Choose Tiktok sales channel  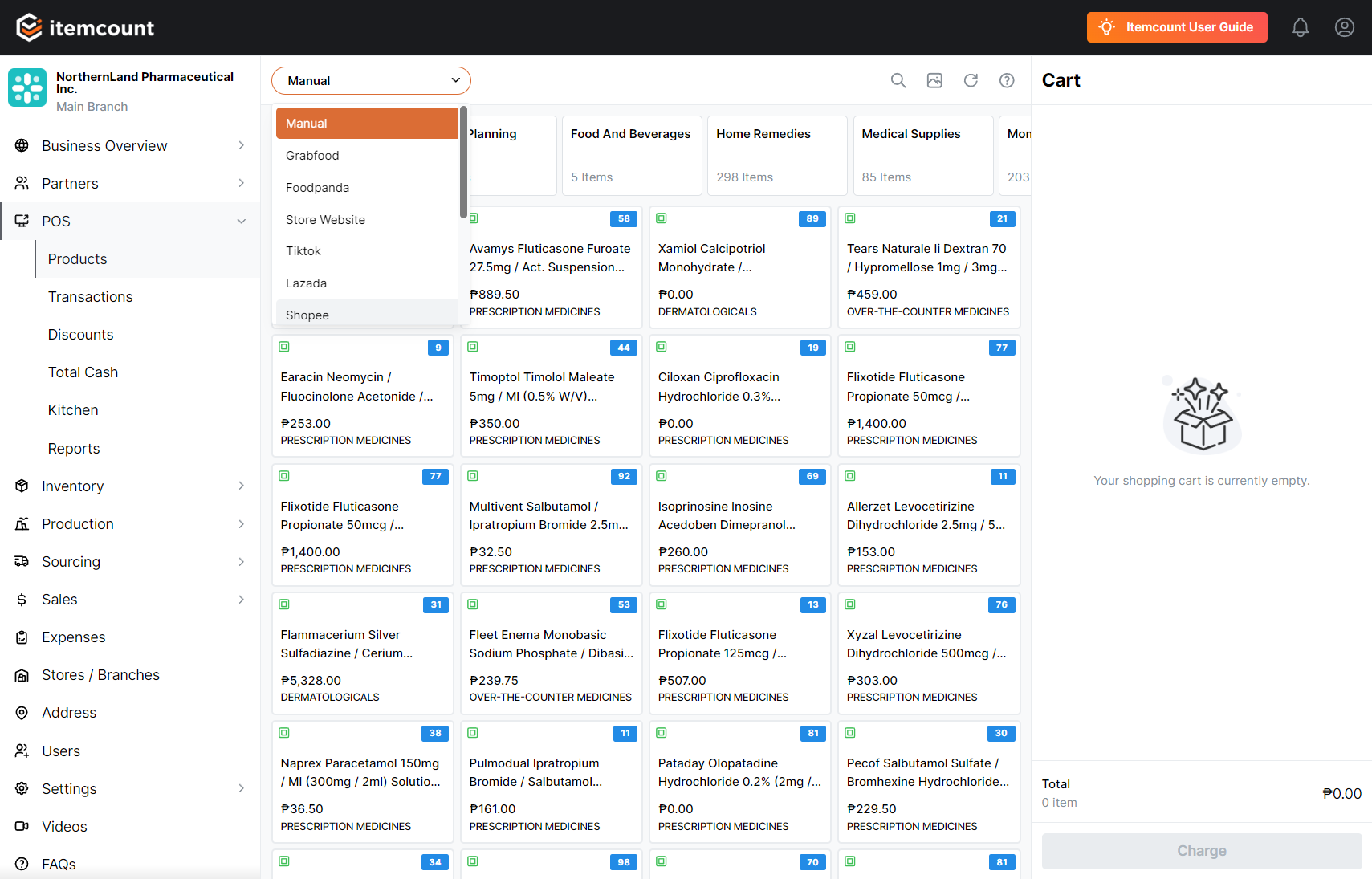click(x=367, y=251)
